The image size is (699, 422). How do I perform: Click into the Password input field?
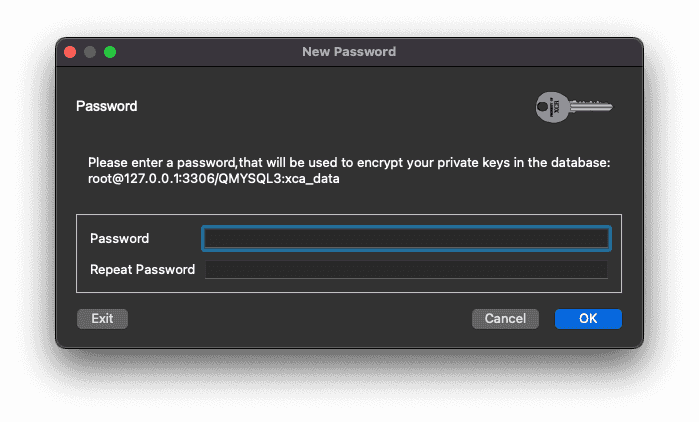tap(406, 238)
